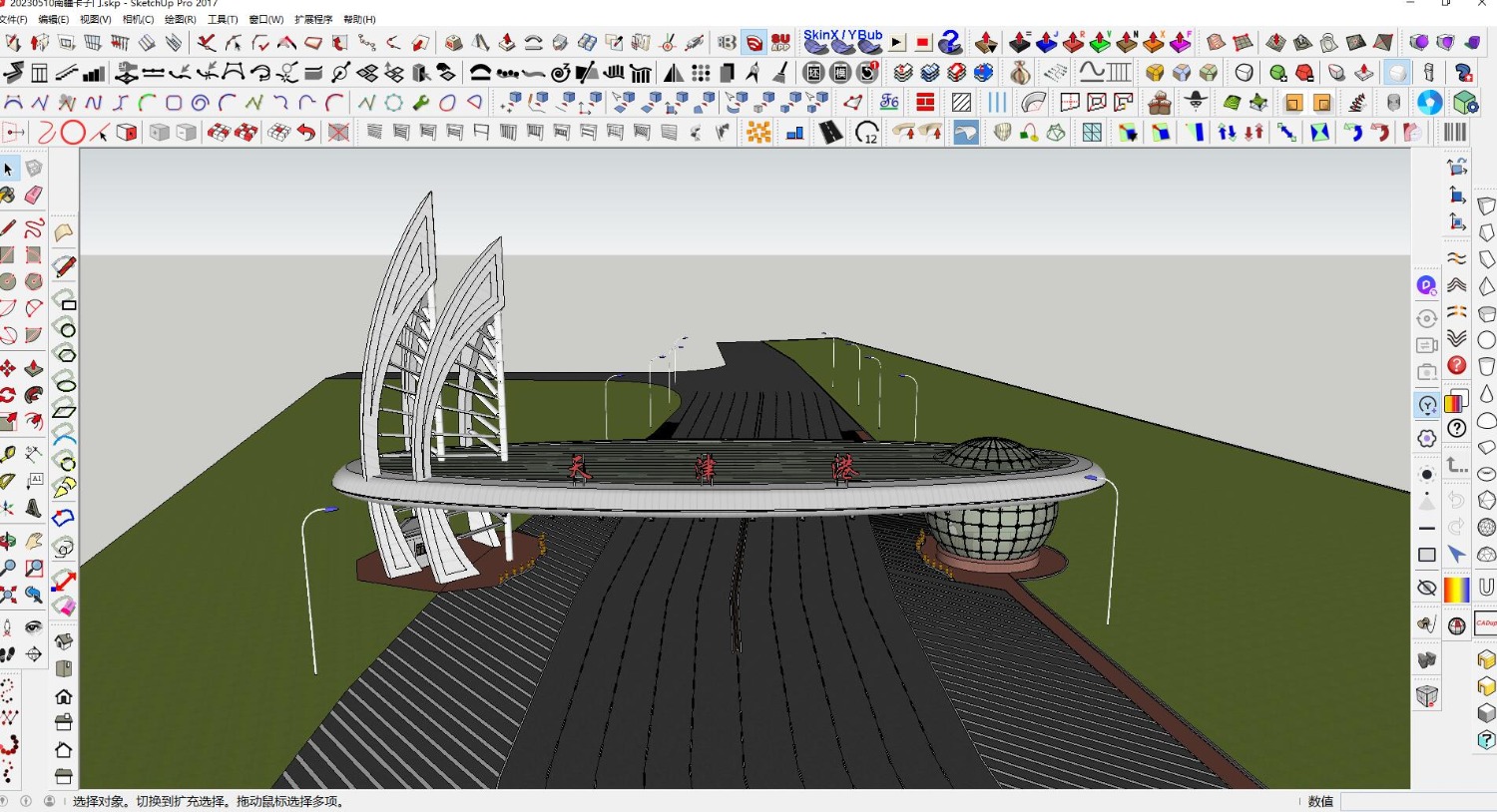Viewport: 1497px width, 812px height.
Task: Click the 数值 measurements input box
Action: click(x=1418, y=801)
